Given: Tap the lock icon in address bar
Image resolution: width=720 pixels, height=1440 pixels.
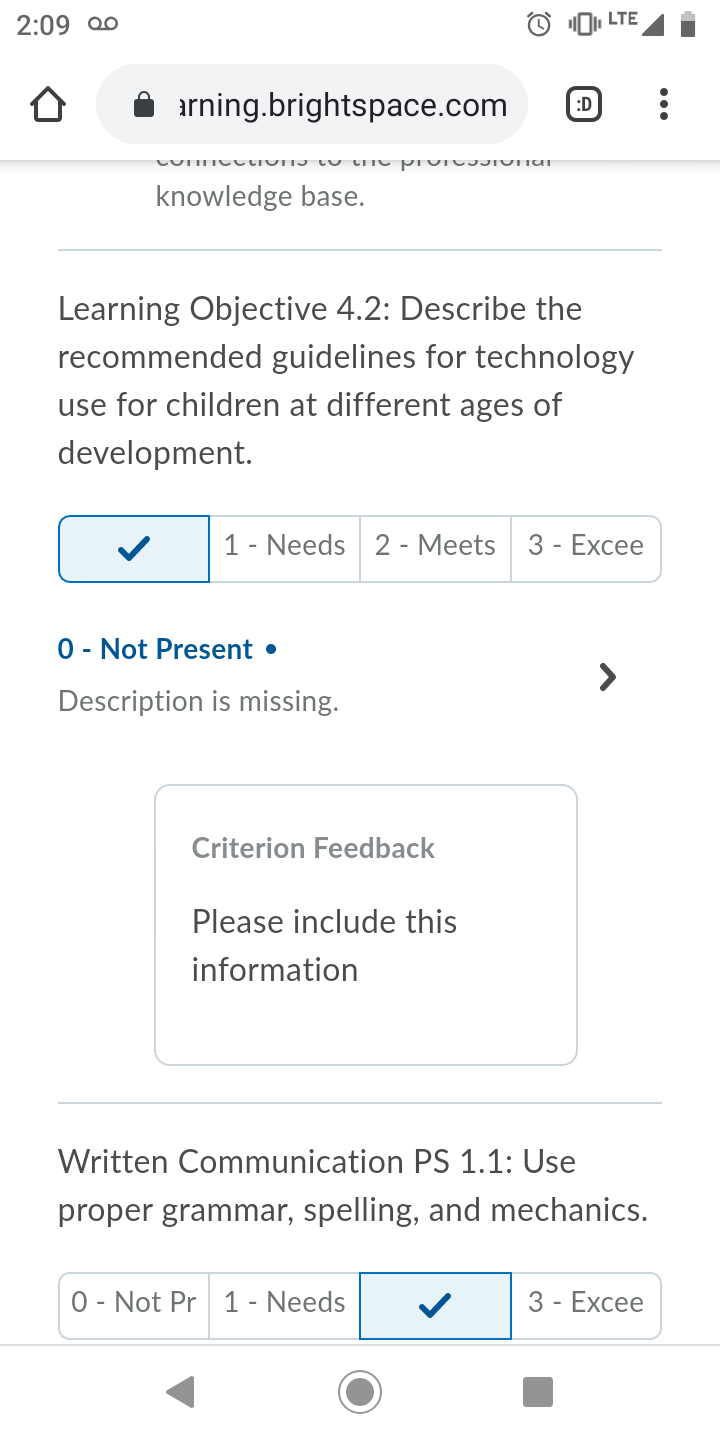Looking at the screenshot, I should click(x=144, y=105).
